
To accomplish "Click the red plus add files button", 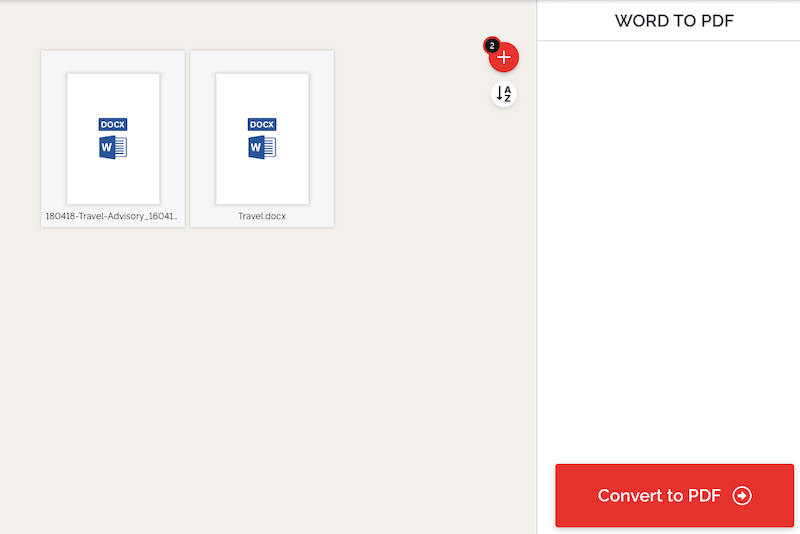I will pyautogui.click(x=504, y=58).
